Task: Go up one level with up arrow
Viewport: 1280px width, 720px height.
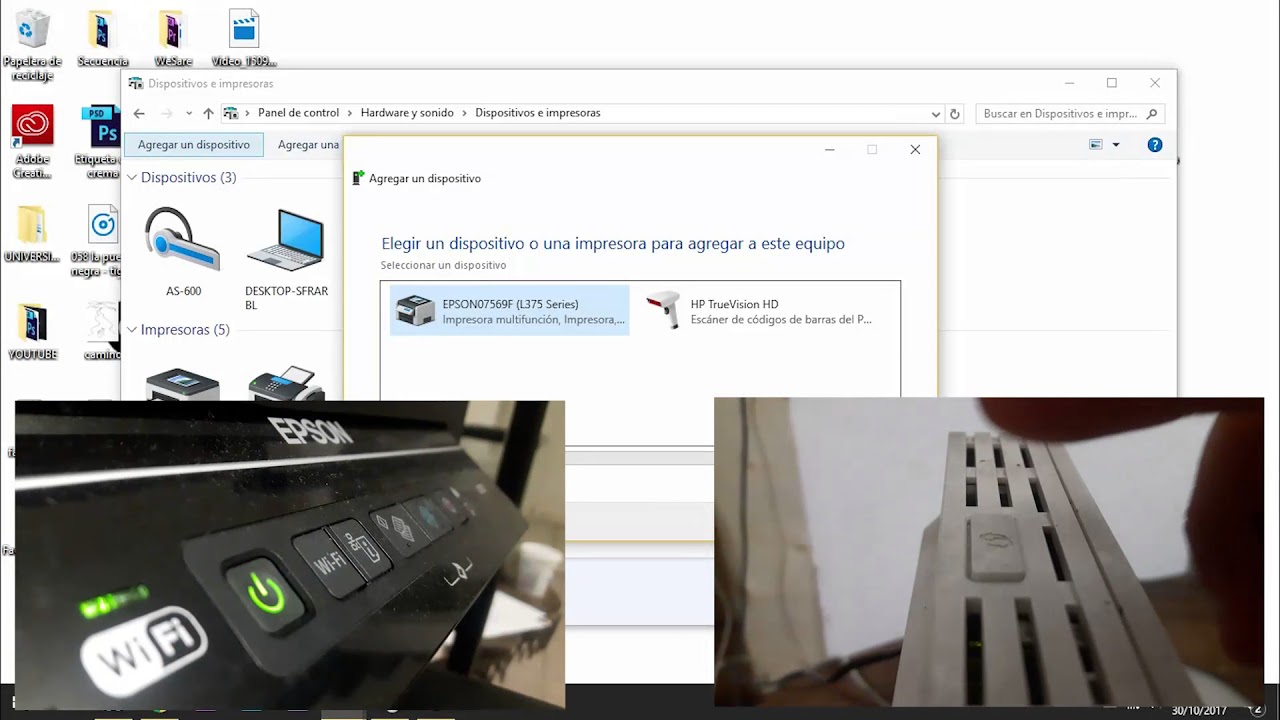Action: pyautogui.click(x=208, y=114)
